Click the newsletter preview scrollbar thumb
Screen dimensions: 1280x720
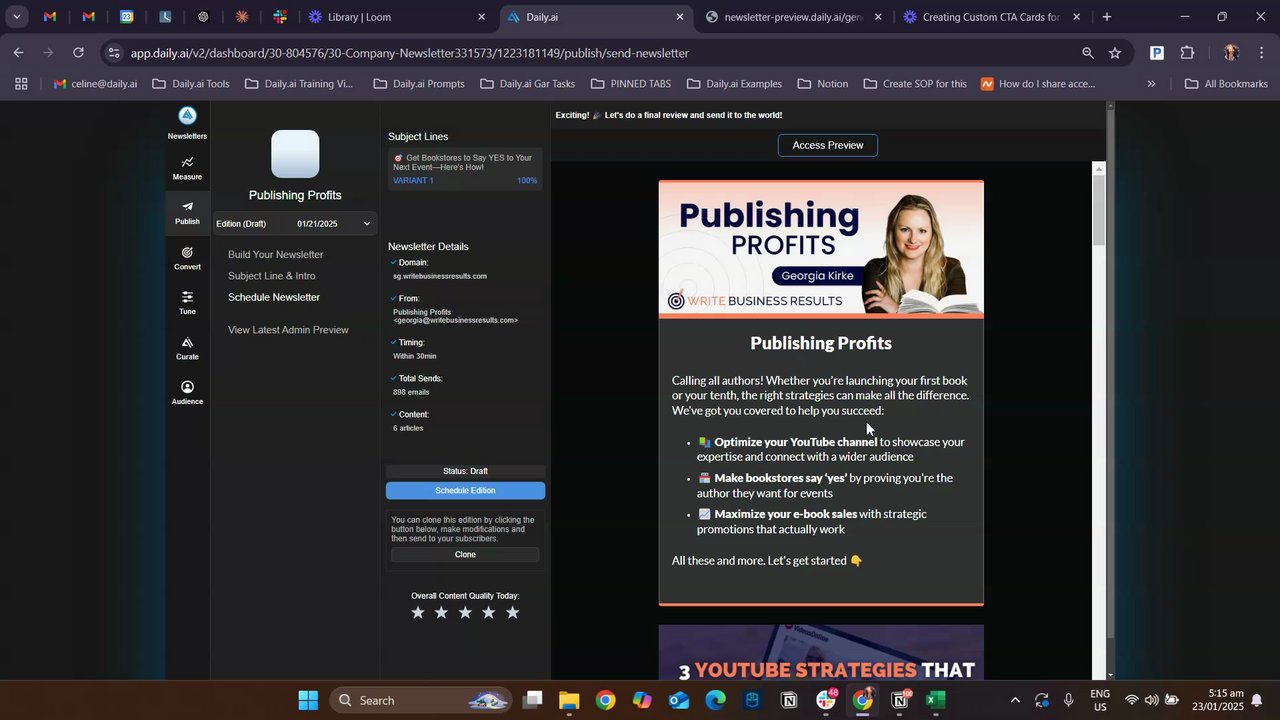pyautogui.click(x=1099, y=210)
